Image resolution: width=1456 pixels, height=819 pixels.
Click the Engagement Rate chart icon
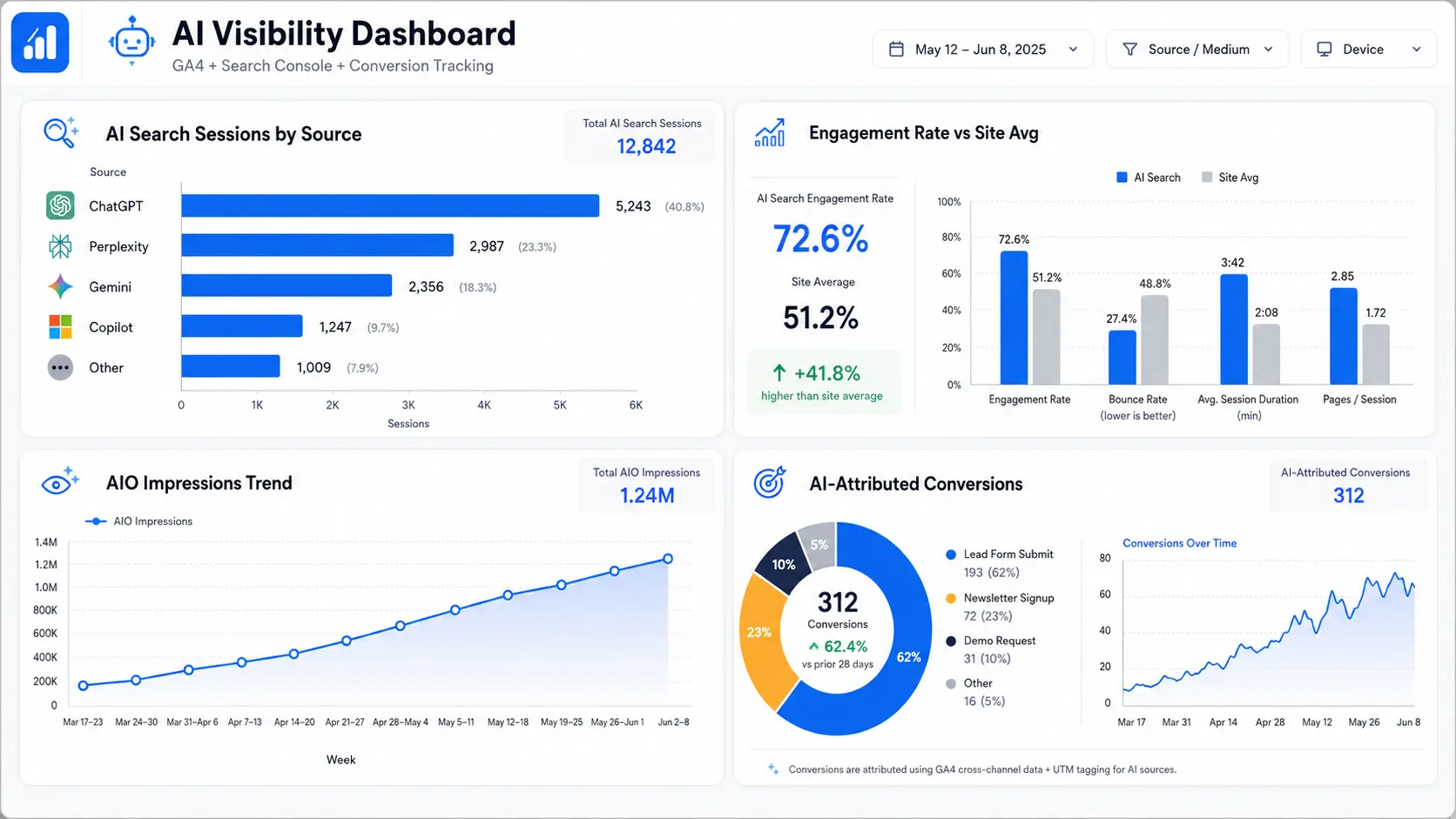pos(770,132)
